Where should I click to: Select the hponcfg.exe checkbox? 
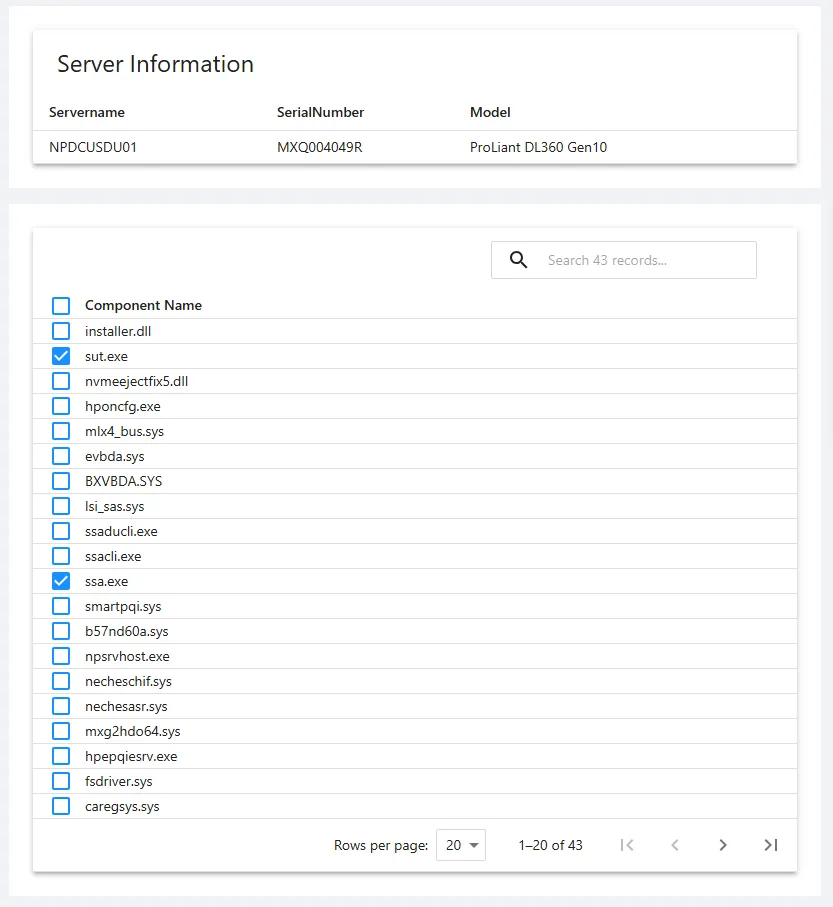(x=61, y=406)
